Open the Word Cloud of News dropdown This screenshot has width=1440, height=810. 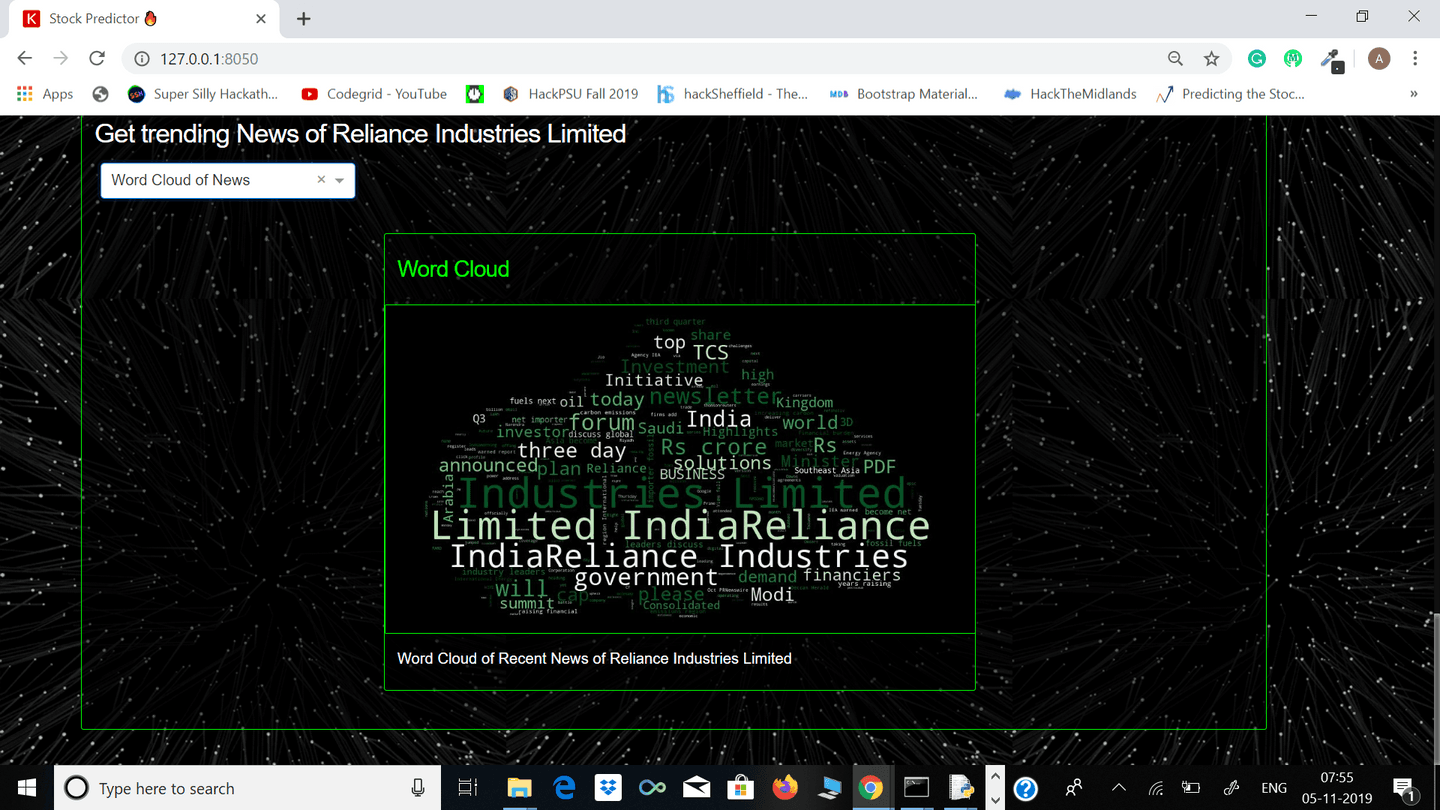coord(227,180)
